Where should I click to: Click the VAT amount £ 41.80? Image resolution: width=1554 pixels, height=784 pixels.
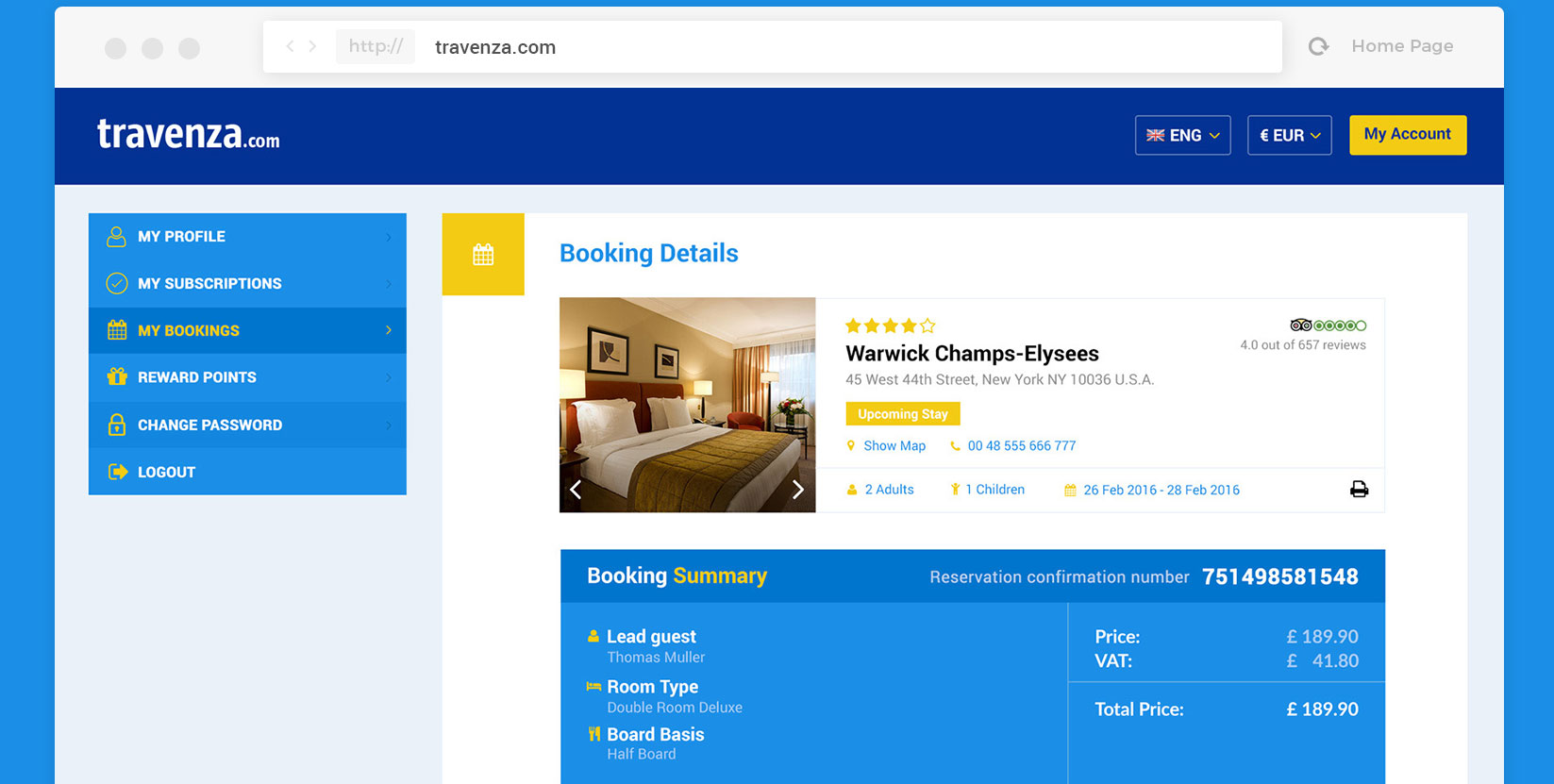[x=1322, y=661]
